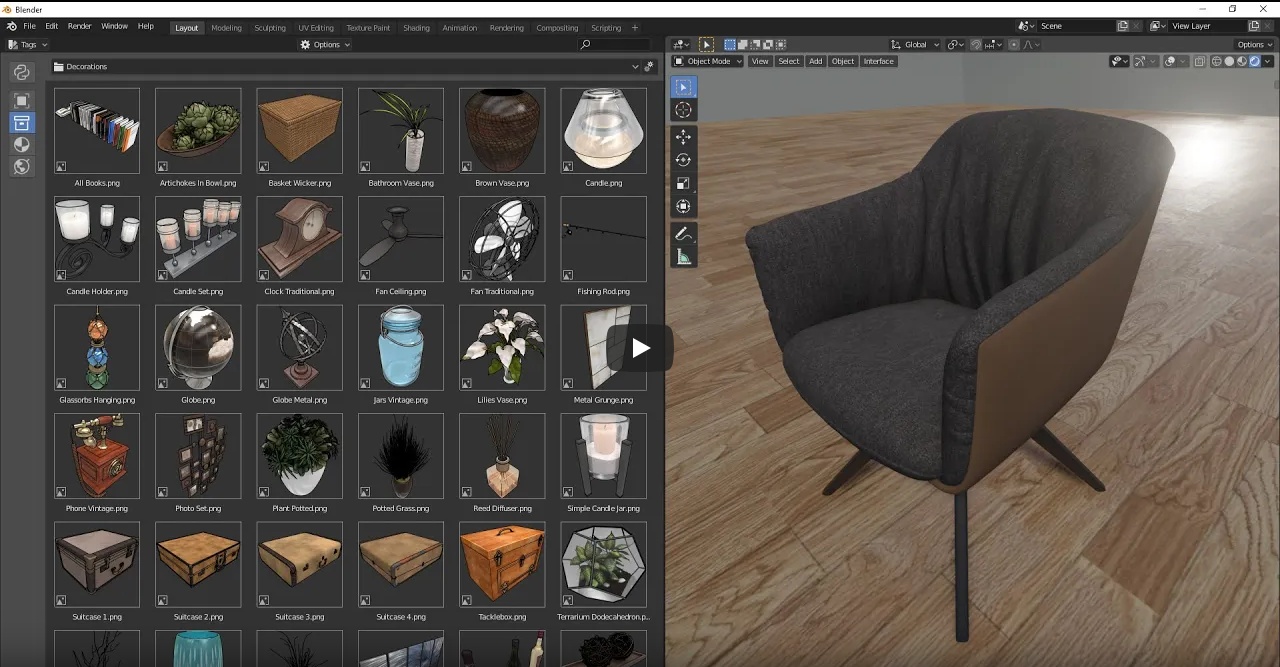
Task: Click the viewport Add menu button
Action: [815, 61]
